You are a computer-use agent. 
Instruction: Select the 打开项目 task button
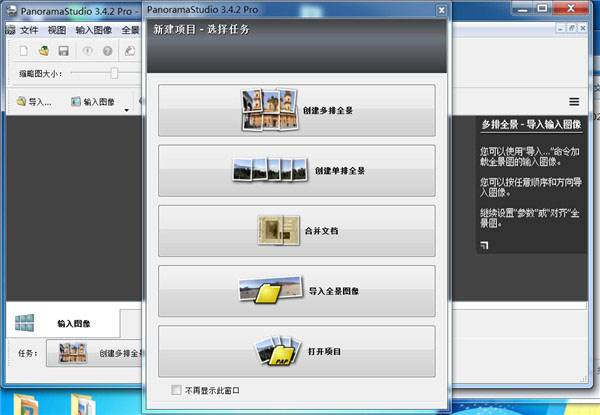point(297,352)
